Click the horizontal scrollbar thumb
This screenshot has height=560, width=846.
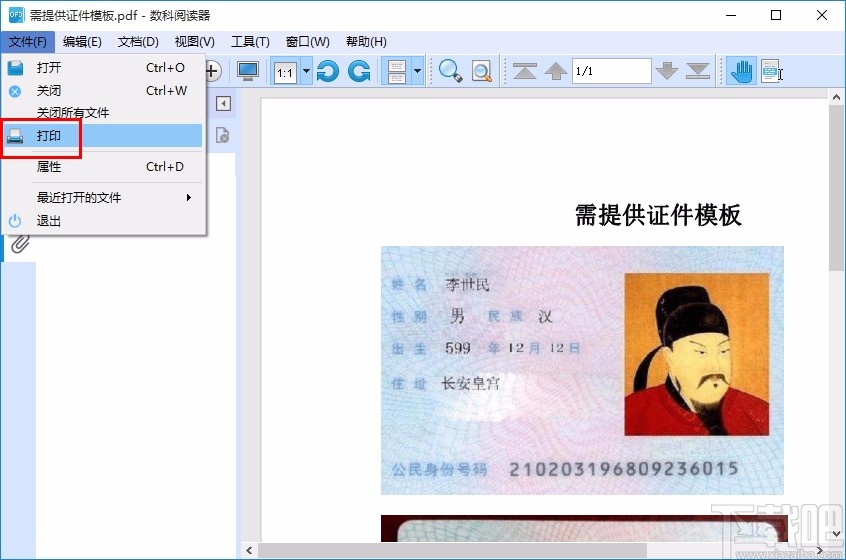point(452,550)
